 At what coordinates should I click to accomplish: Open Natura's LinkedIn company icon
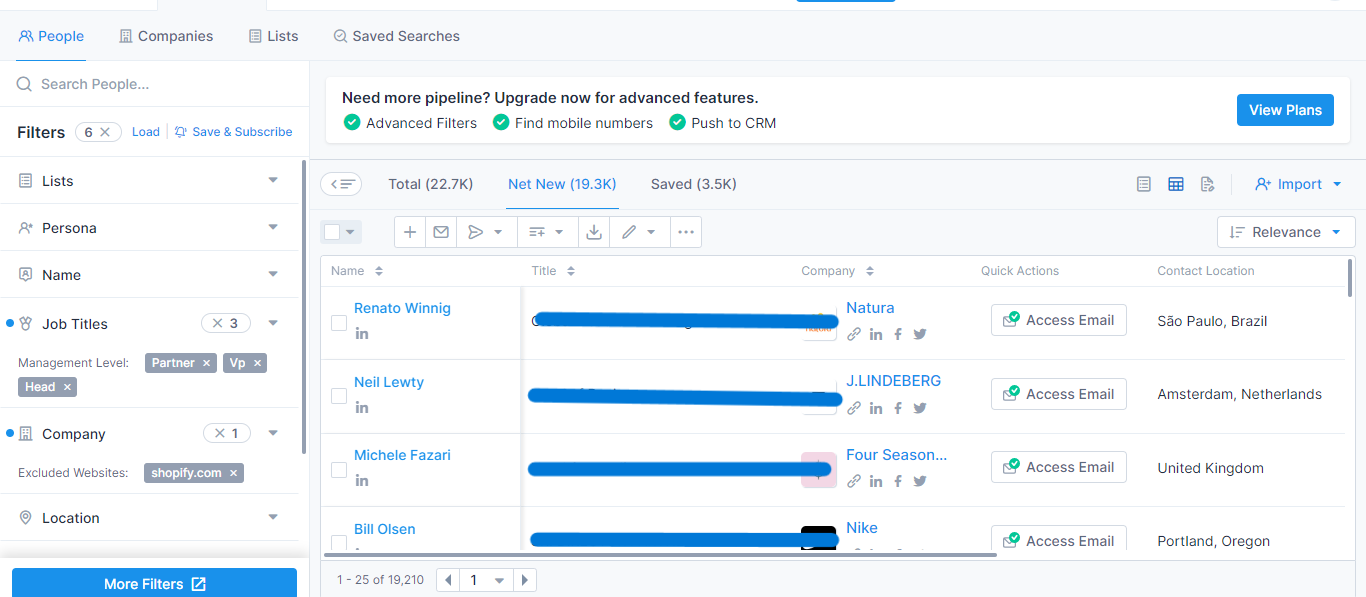(876, 334)
